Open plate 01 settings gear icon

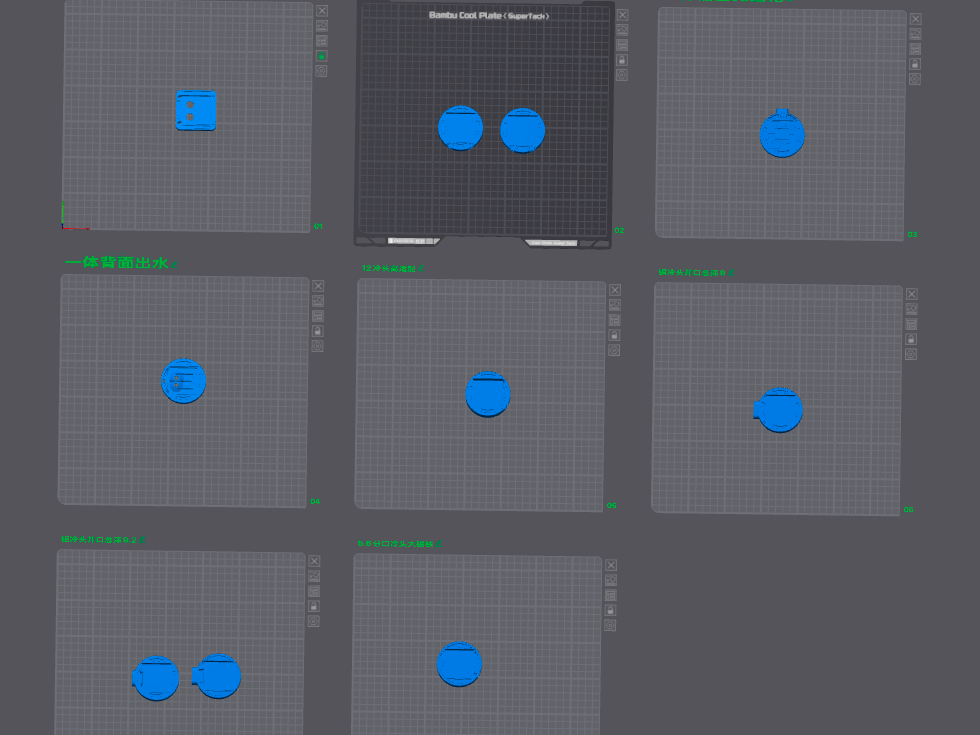tap(322, 71)
